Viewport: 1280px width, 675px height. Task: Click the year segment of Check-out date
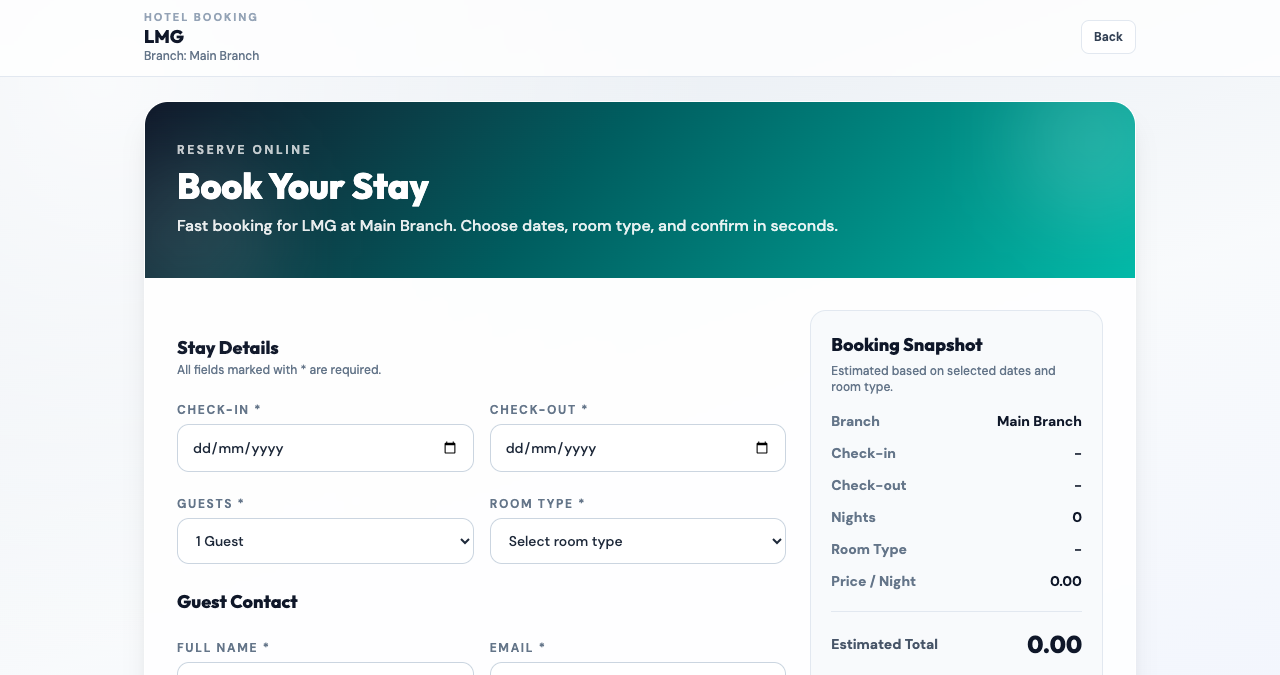pos(580,449)
